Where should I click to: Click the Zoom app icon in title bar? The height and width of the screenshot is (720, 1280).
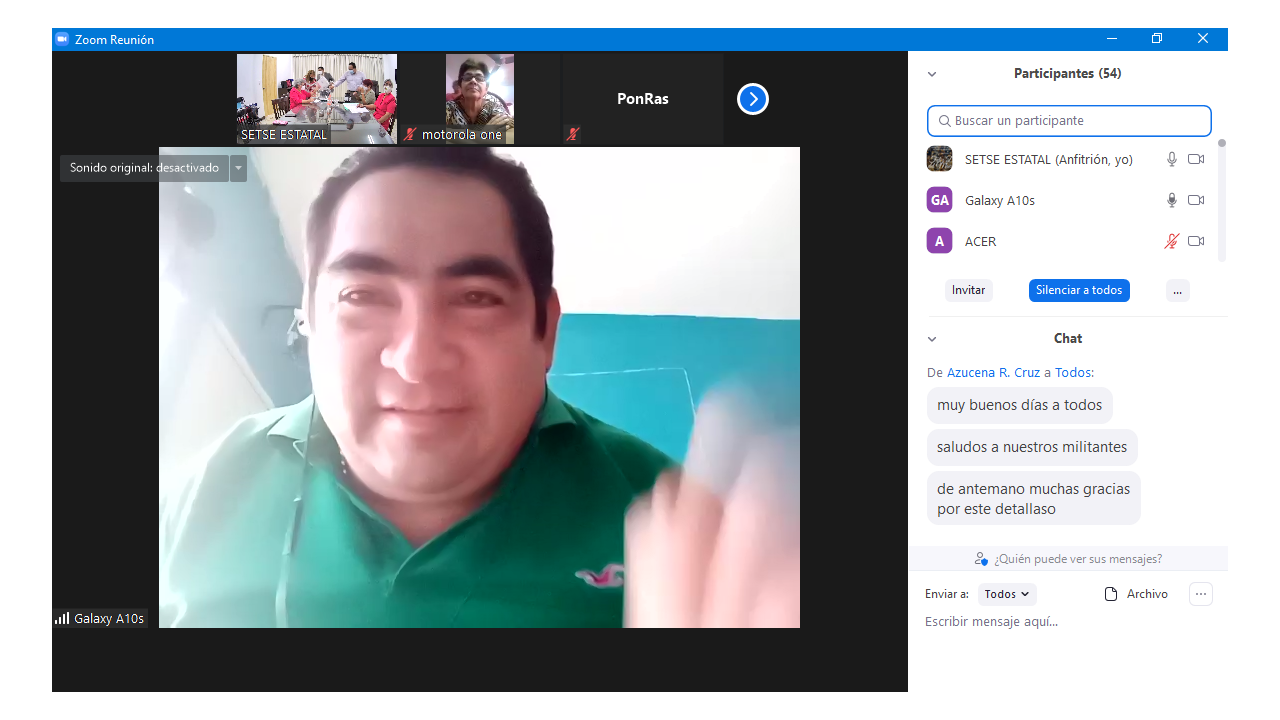click(x=61, y=39)
